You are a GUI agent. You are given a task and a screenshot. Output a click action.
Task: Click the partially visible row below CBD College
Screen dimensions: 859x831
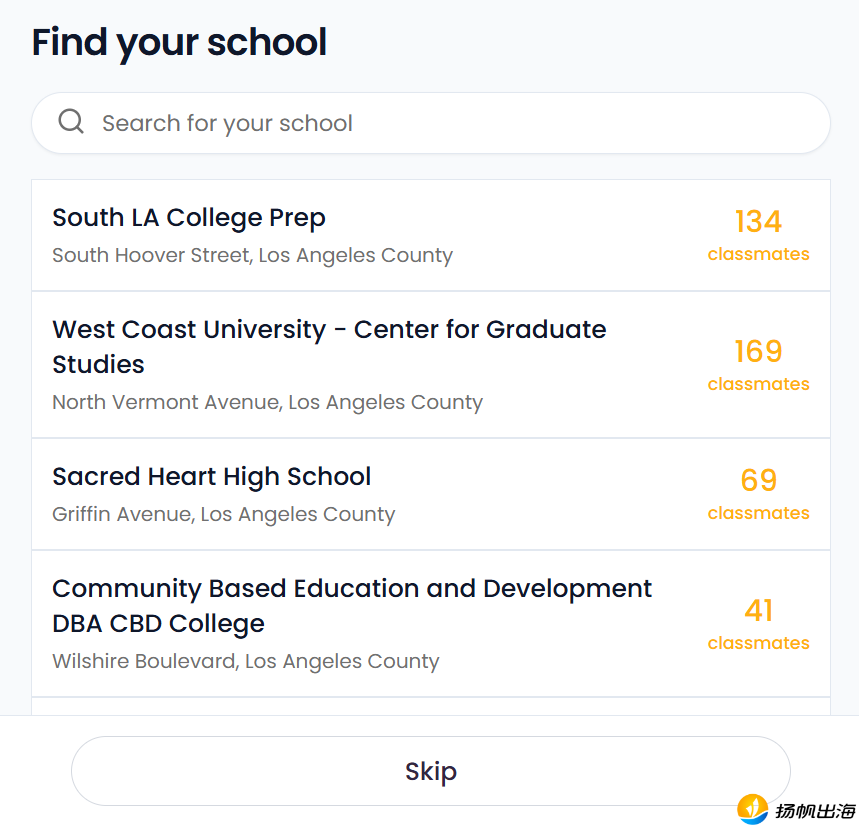tap(430, 706)
